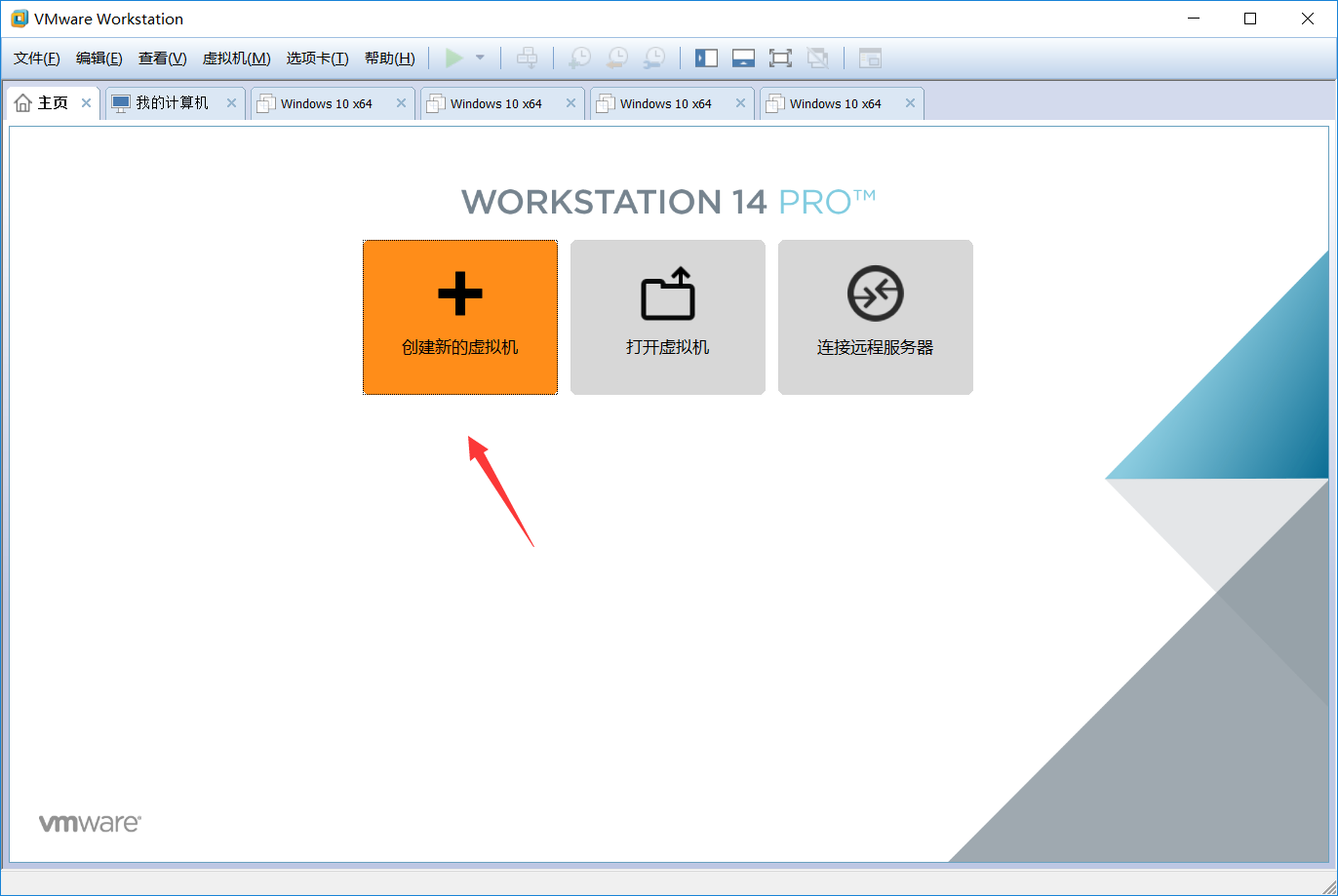The width and height of the screenshot is (1338, 896).
Task: Click the full screen mode icon
Action: [x=780, y=58]
